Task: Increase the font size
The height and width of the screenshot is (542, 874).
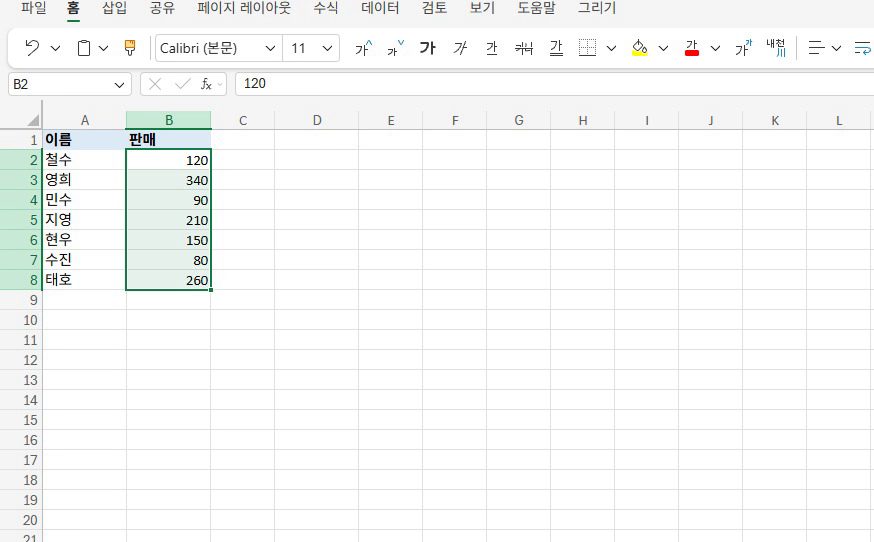Action: tap(363, 49)
